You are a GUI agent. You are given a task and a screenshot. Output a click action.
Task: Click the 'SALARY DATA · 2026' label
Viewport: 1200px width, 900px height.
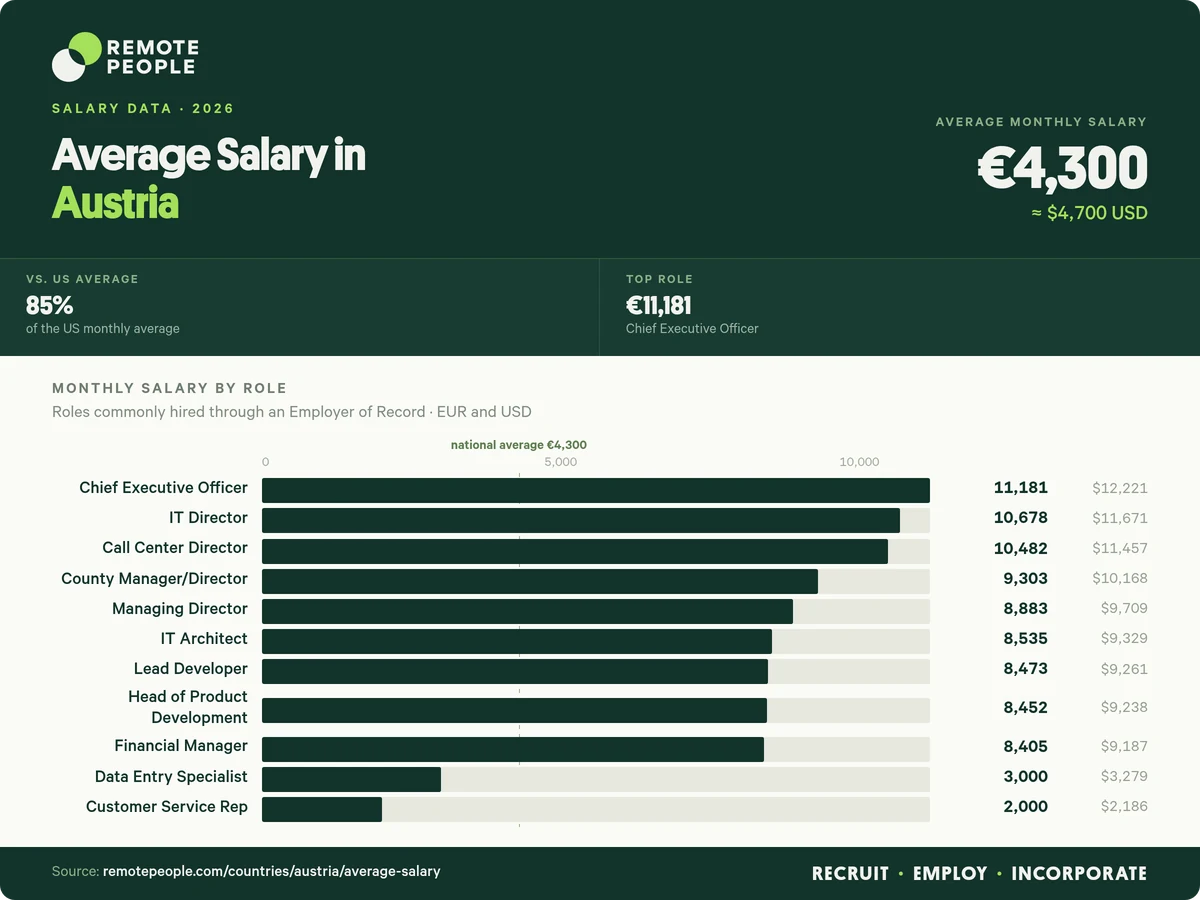click(x=143, y=109)
